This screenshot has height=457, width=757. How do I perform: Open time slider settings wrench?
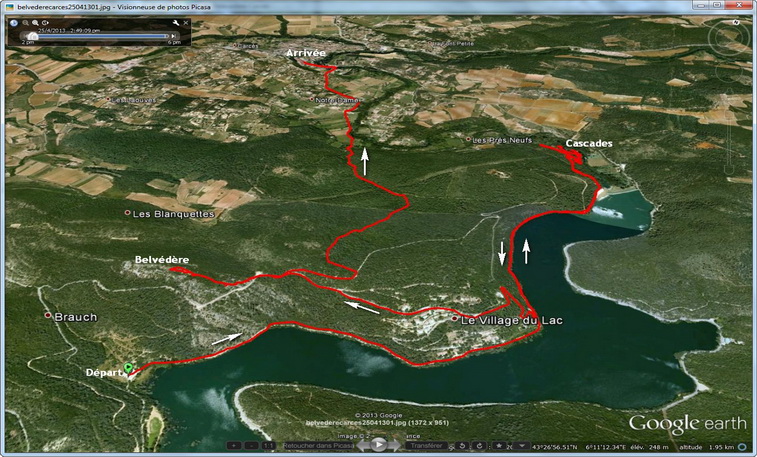[176, 21]
